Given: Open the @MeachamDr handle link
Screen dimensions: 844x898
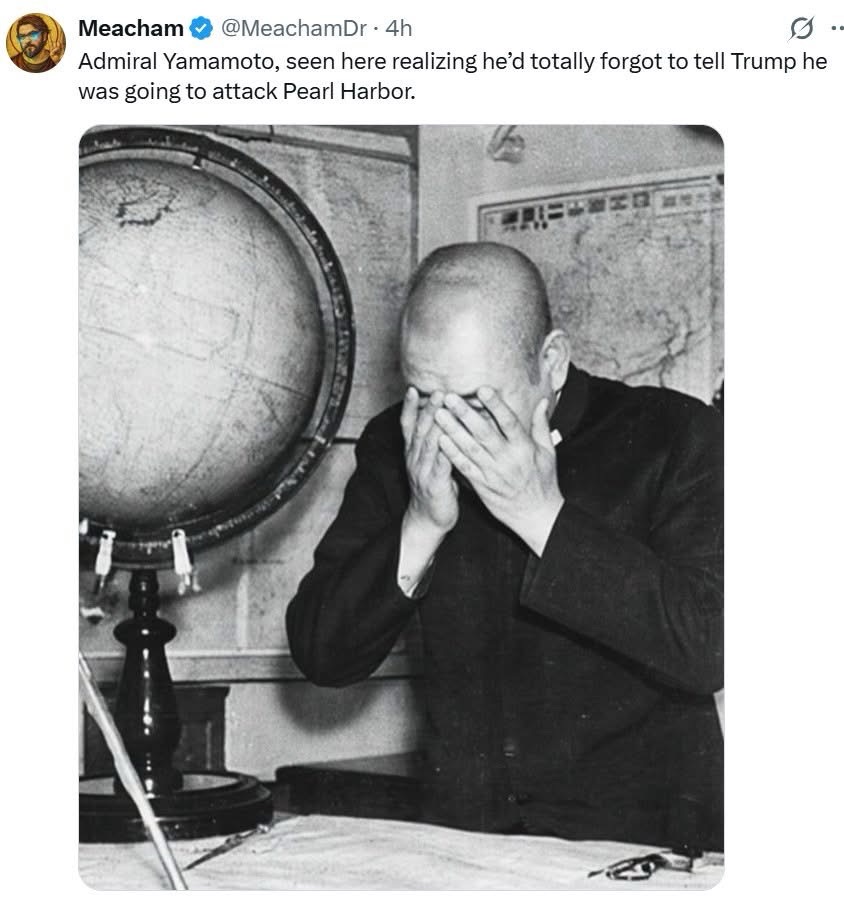Looking at the screenshot, I should point(294,28).
